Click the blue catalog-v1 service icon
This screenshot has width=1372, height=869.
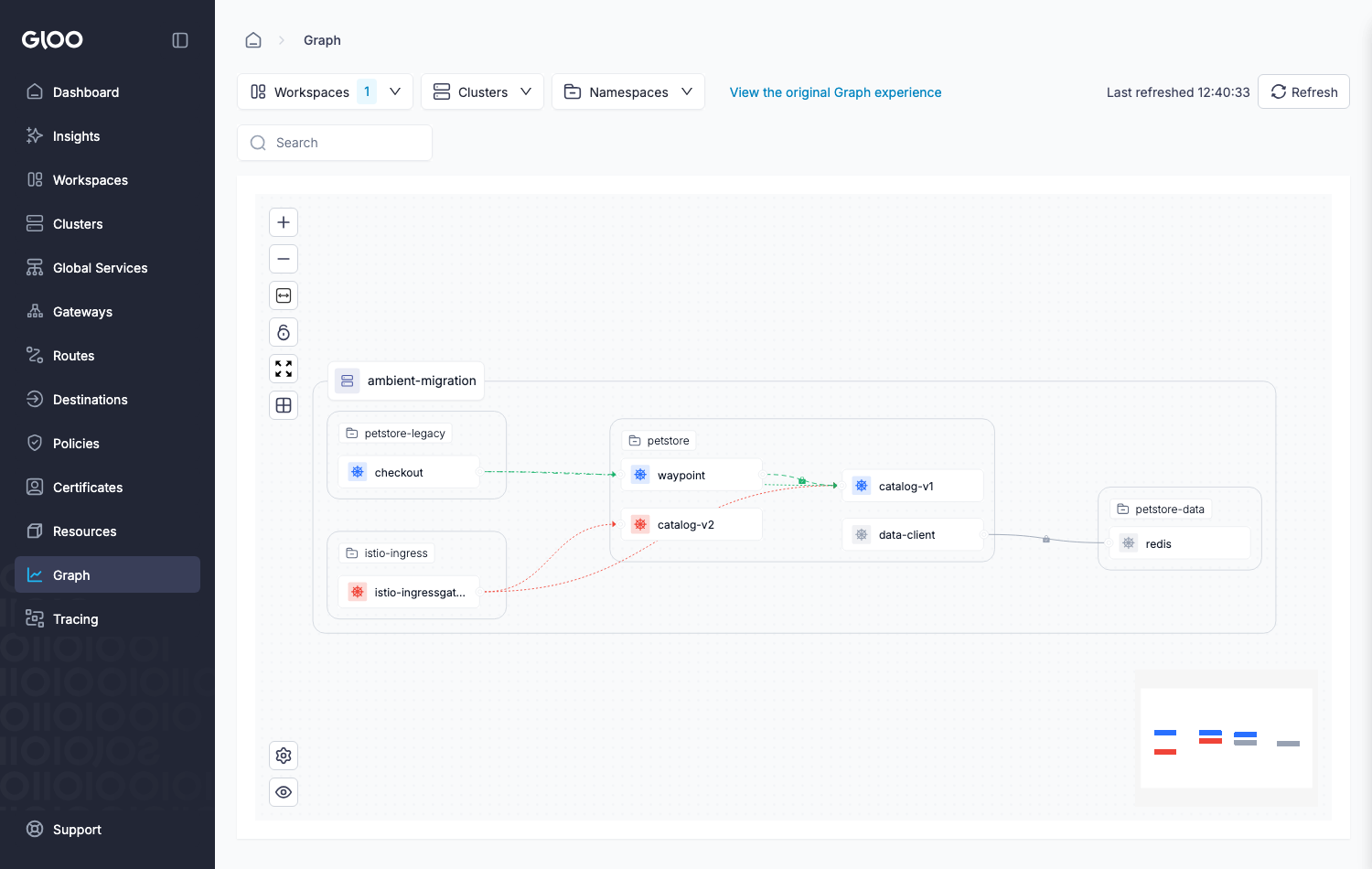(862, 486)
